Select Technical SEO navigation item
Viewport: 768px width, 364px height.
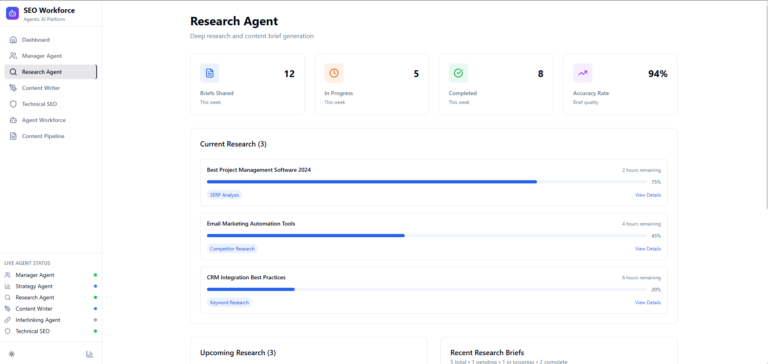[50, 104]
